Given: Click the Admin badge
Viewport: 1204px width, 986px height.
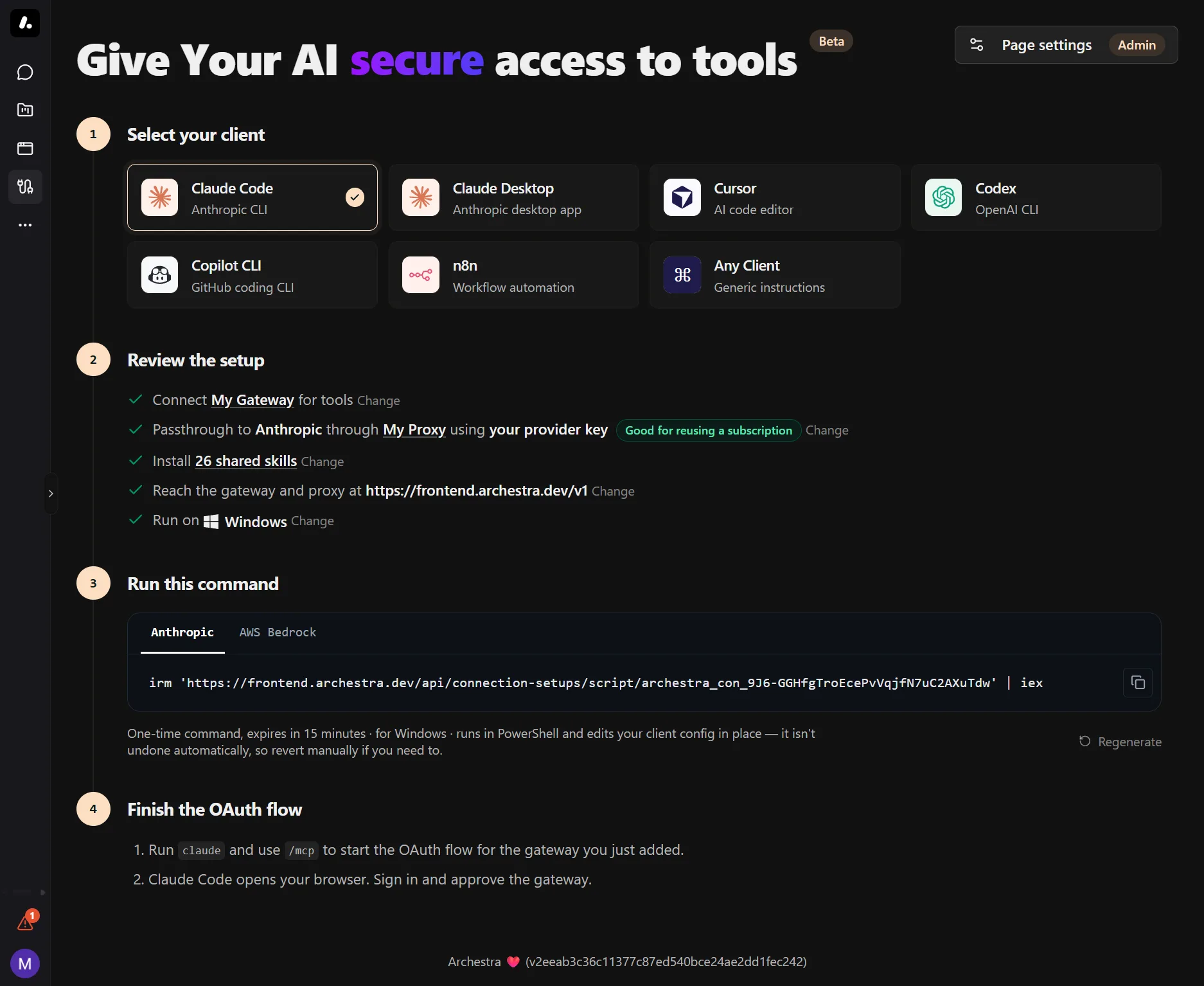Looking at the screenshot, I should point(1137,45).
